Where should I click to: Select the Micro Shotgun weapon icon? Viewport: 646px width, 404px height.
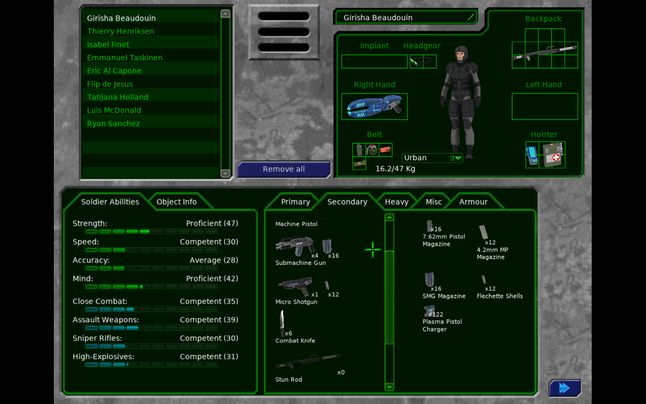click(x=295, y=286)
